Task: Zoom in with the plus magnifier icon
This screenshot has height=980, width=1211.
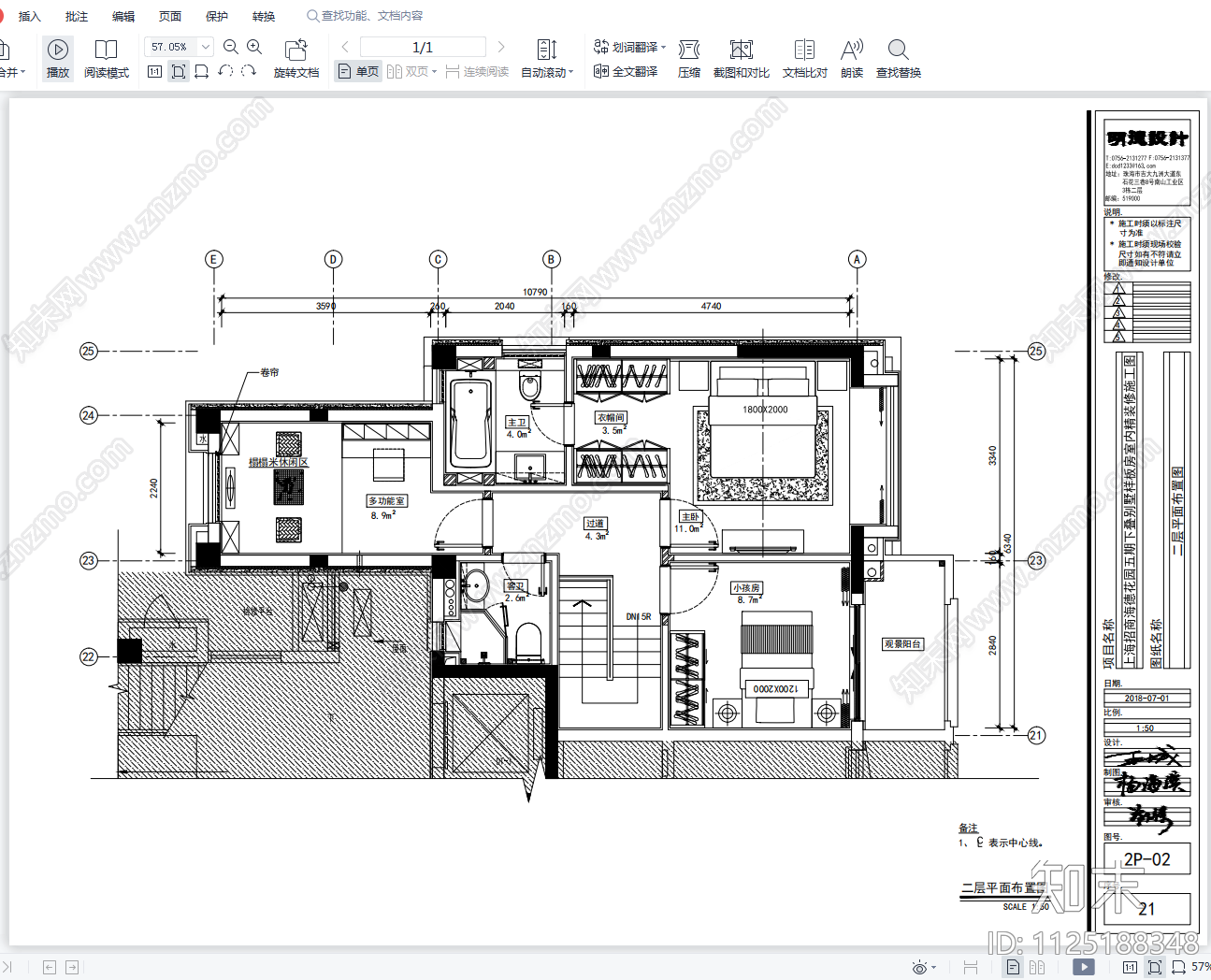Action: coord(254,47)
